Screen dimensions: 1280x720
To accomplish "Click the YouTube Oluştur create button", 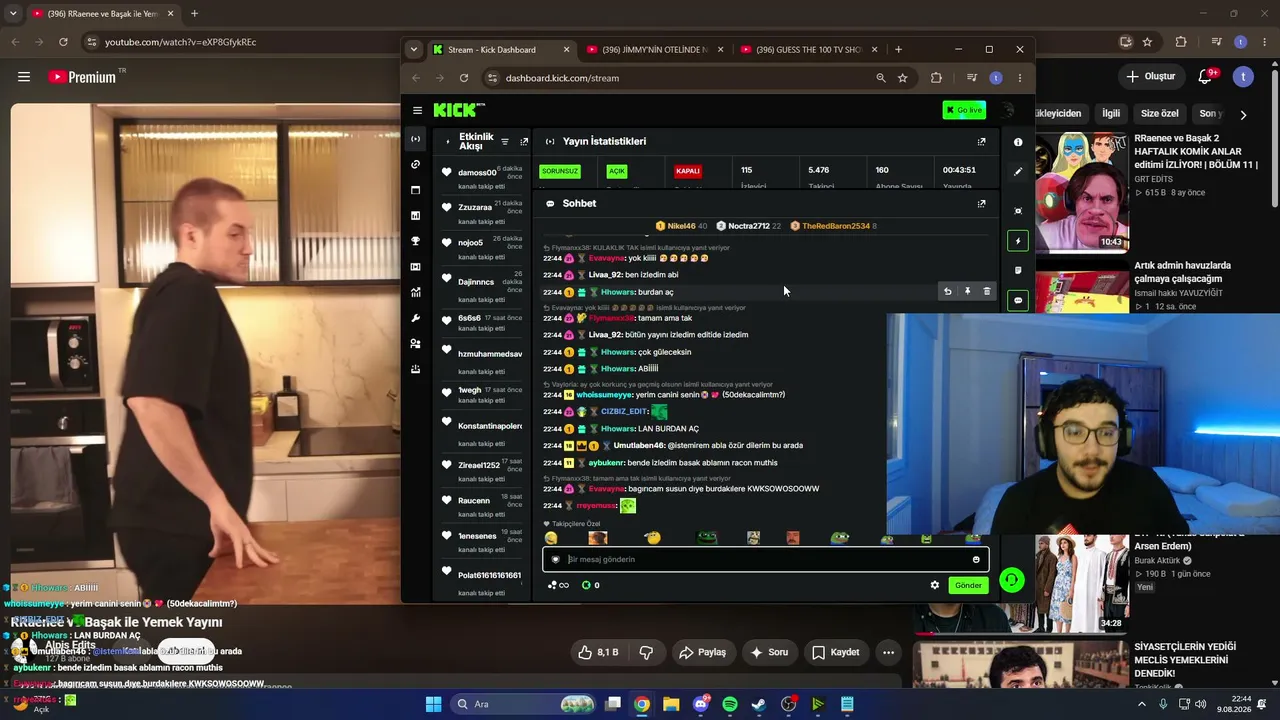I will [x=1151, y=76].
